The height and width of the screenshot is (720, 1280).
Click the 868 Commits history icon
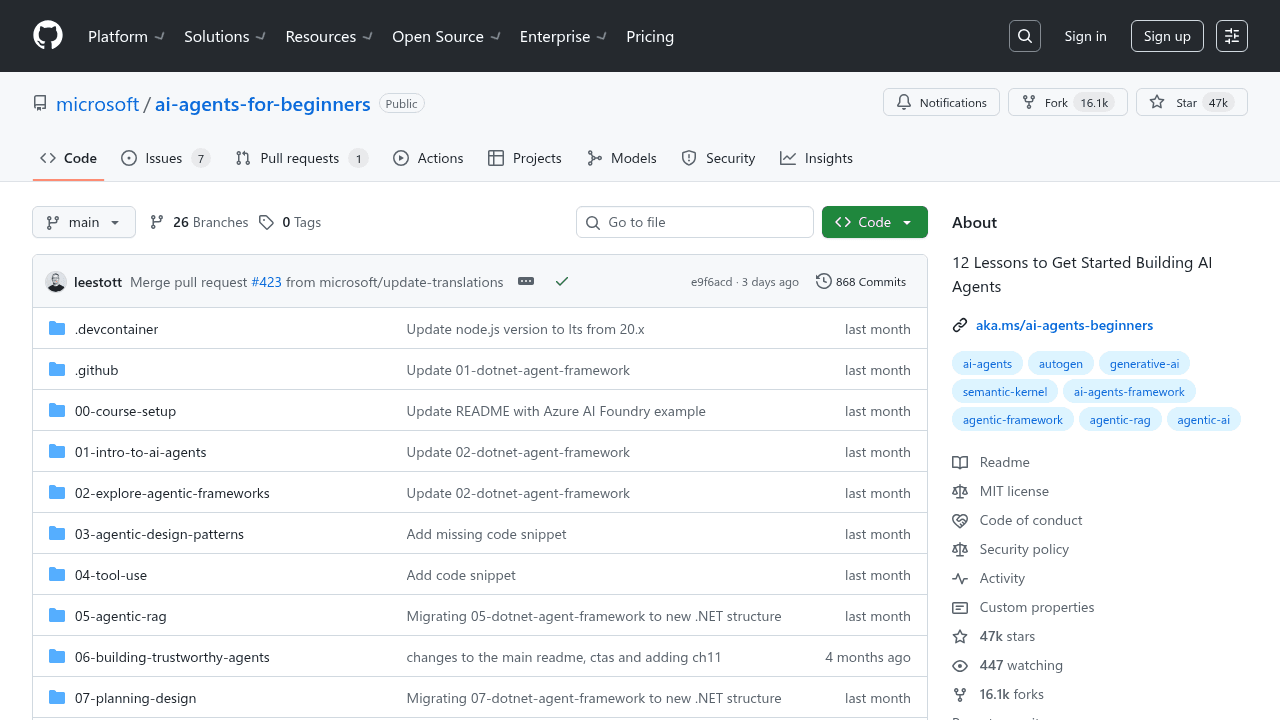(x=823, y=282)
